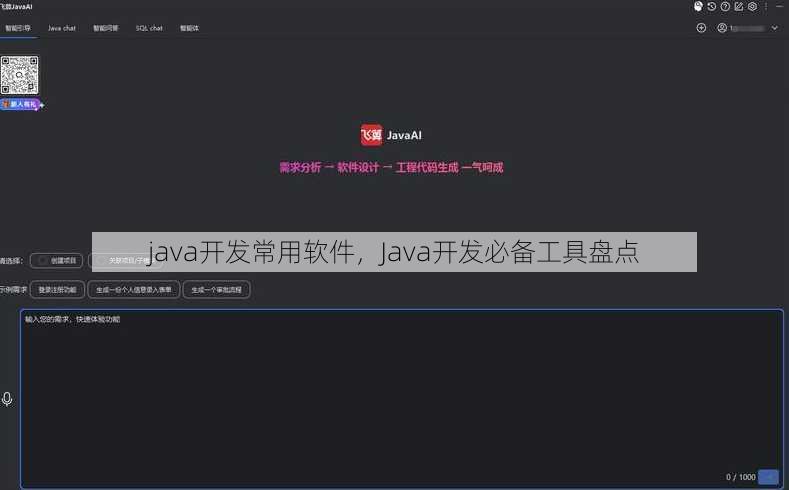Open the hexagon settings icon
Screen dimensions: 789x490
coord(752,7)
